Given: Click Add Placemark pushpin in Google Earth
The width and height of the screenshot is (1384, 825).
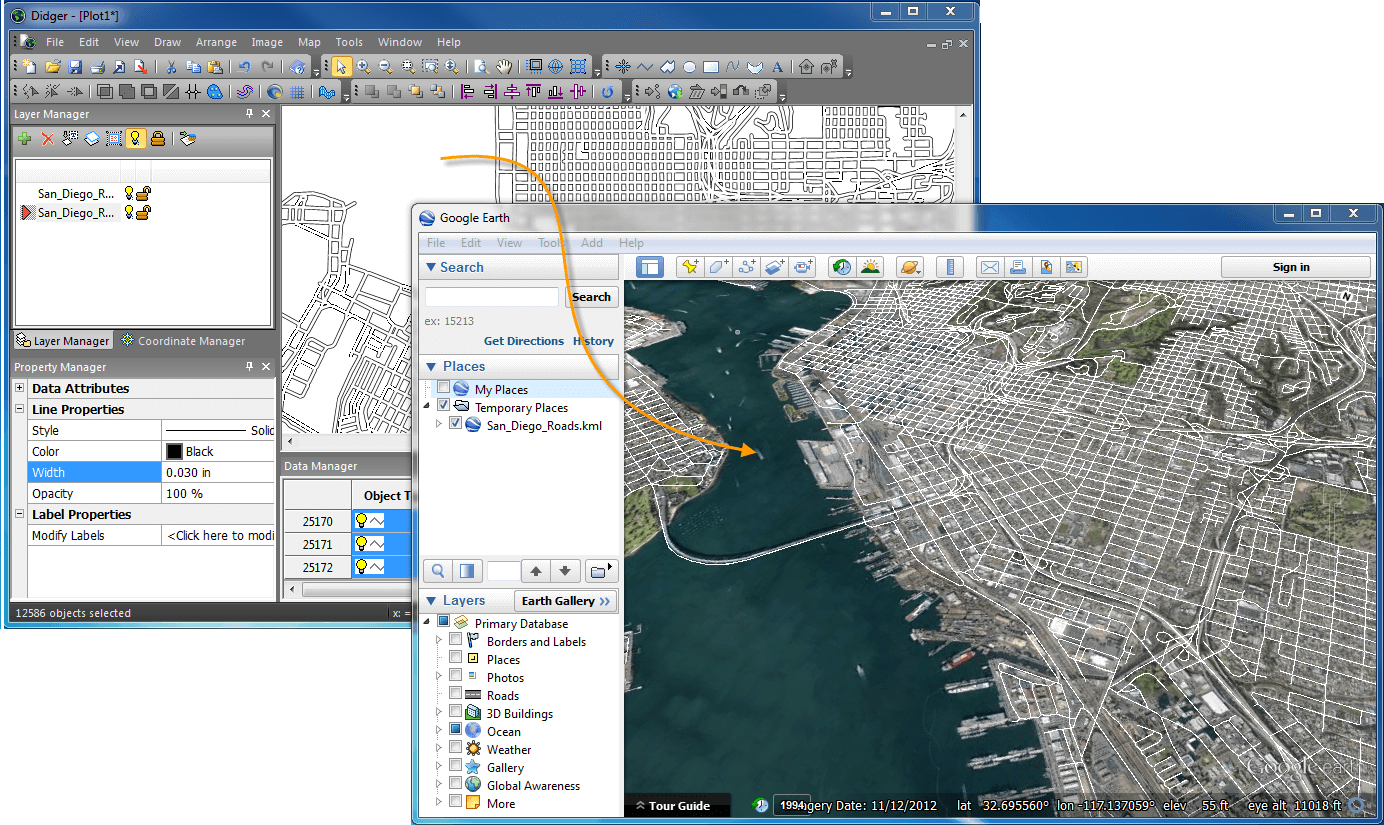Looking at the screenshot, I should tap(690, 267).
